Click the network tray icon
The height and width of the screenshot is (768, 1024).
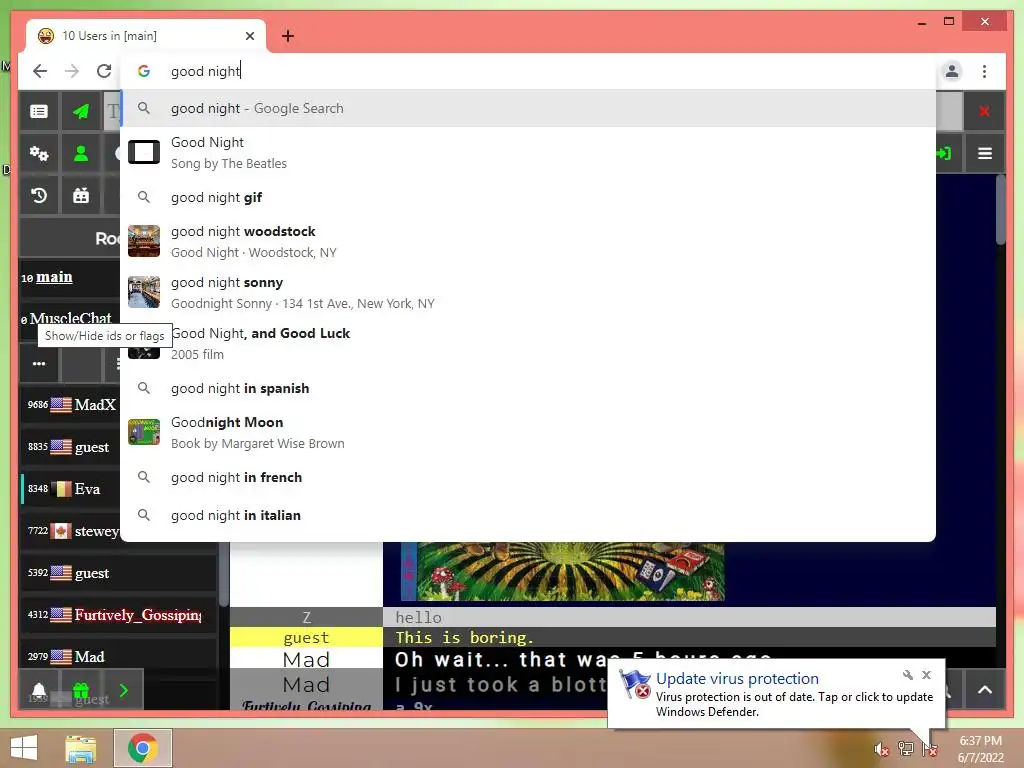tap(905, 749)
